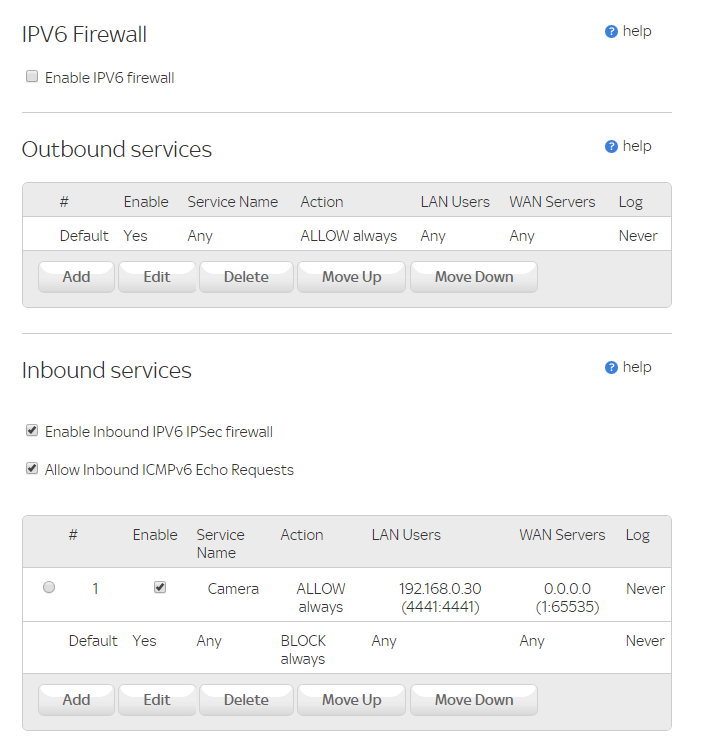Click the Camera service name in inbound table
Screen dimensions: 705x743
pyautogui.click(x=233, y=589)
